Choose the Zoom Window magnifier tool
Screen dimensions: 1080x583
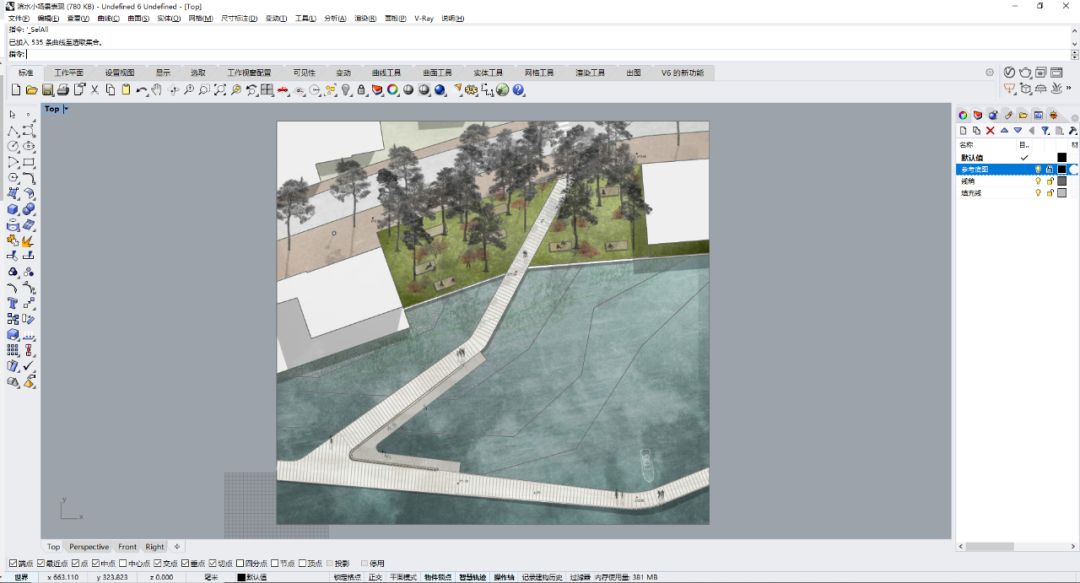[x=205, y=90]
